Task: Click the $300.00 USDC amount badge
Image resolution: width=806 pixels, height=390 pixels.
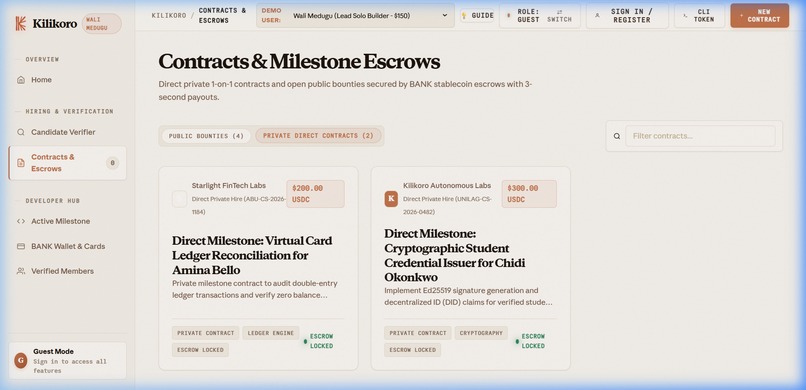Action: pos(529,194)
